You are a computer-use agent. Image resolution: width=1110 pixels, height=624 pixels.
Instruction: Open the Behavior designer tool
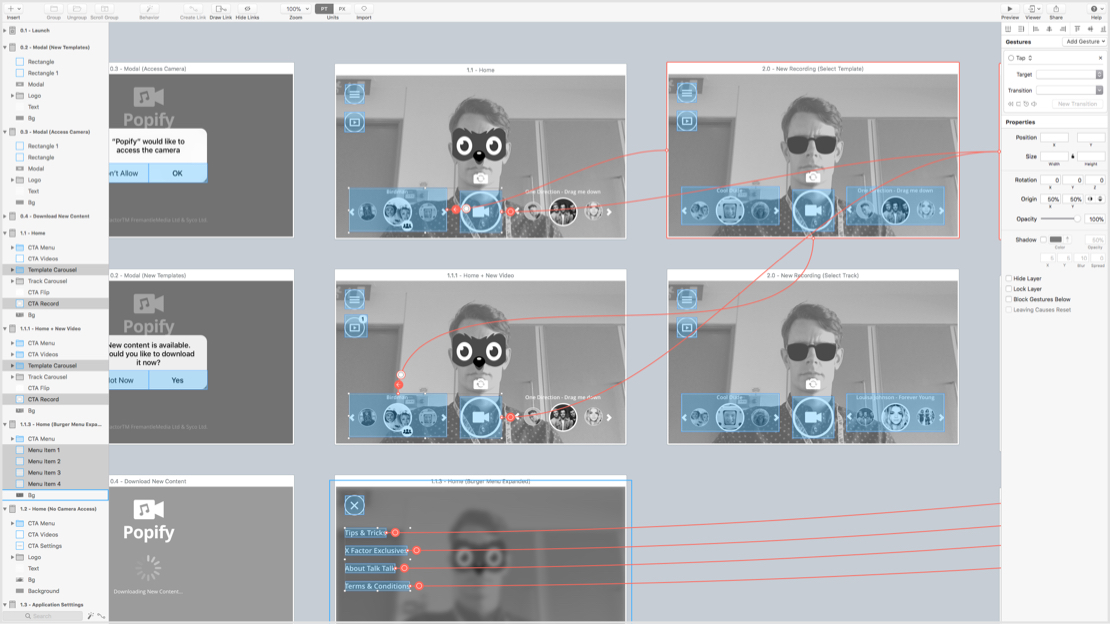click(149, 9)
